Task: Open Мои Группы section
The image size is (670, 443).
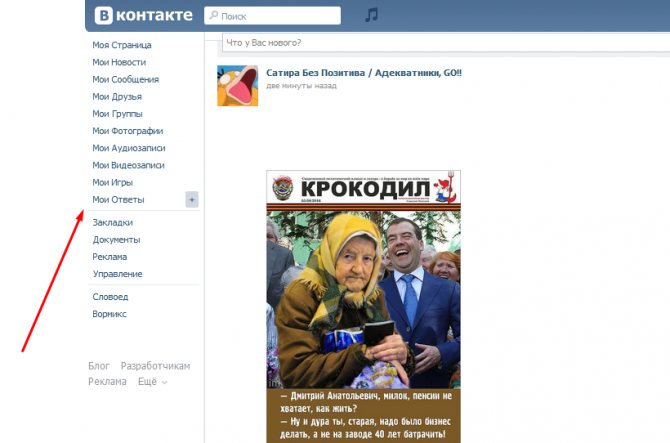Action: pyautogui.click(x=117, y=114)
